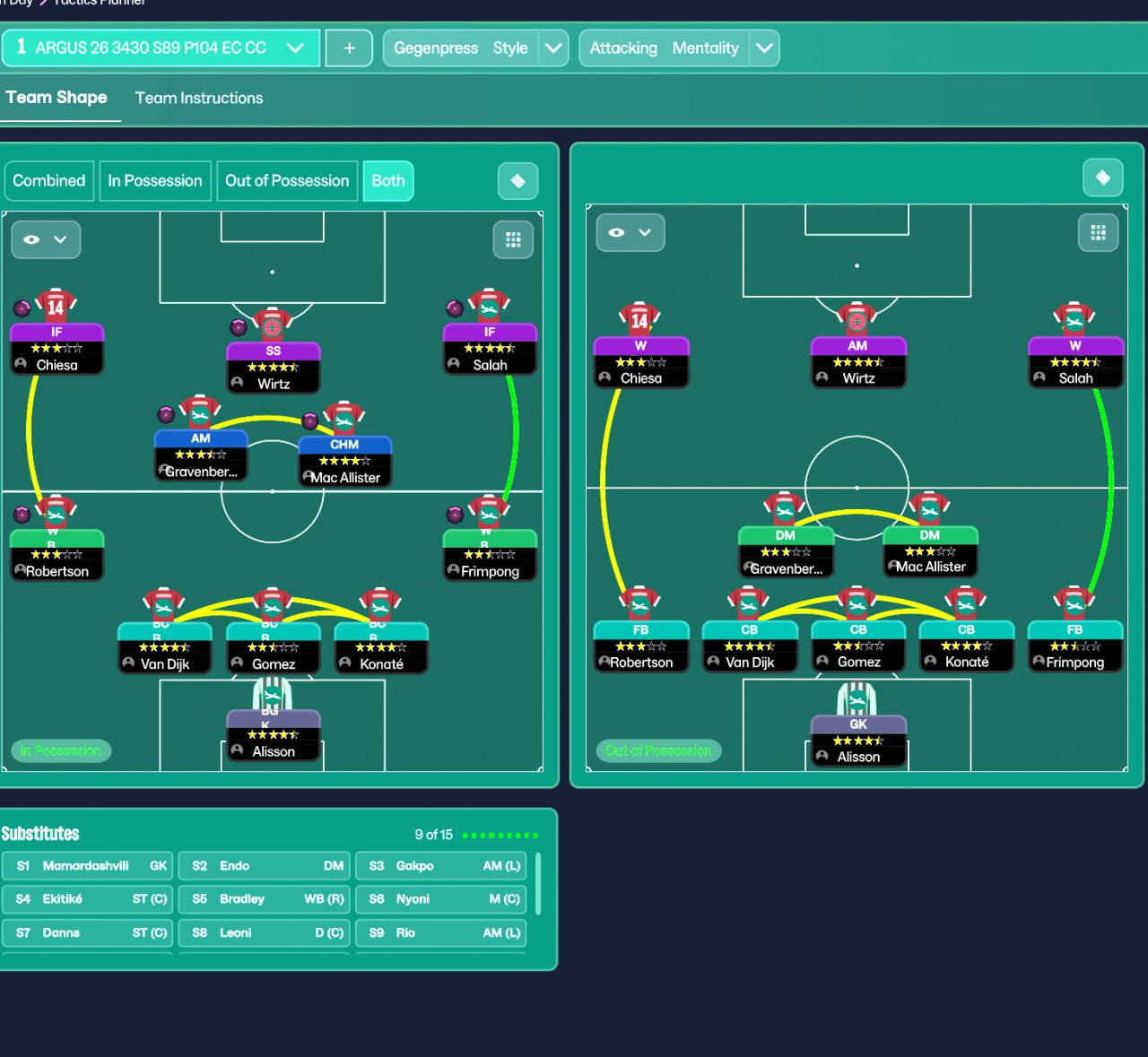Select substitute S5 Bradley

(265, 899)
